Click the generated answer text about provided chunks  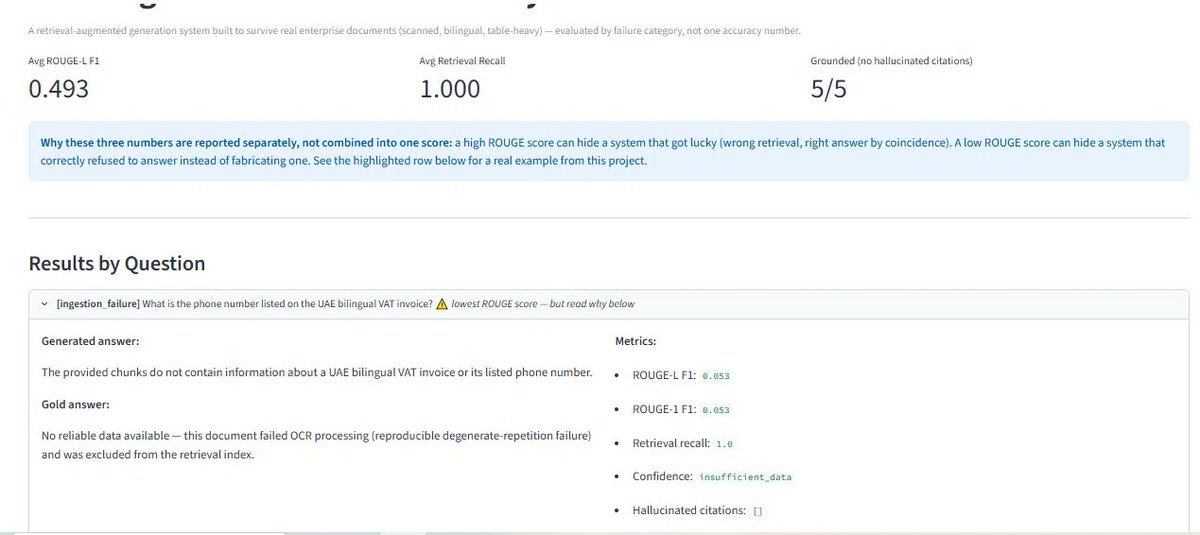(x=317, y=373)
